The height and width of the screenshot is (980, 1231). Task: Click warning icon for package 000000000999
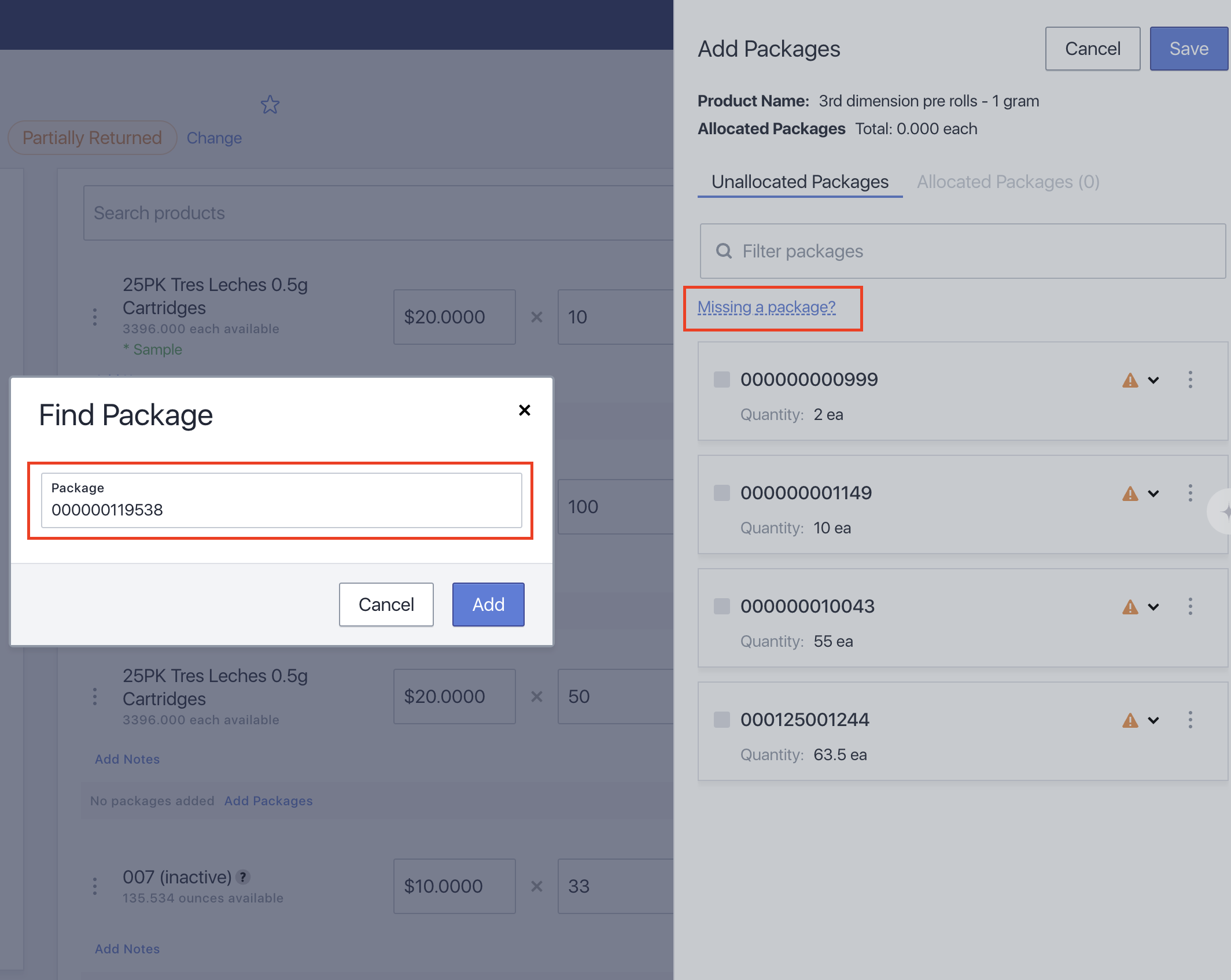click(1130, 380)
